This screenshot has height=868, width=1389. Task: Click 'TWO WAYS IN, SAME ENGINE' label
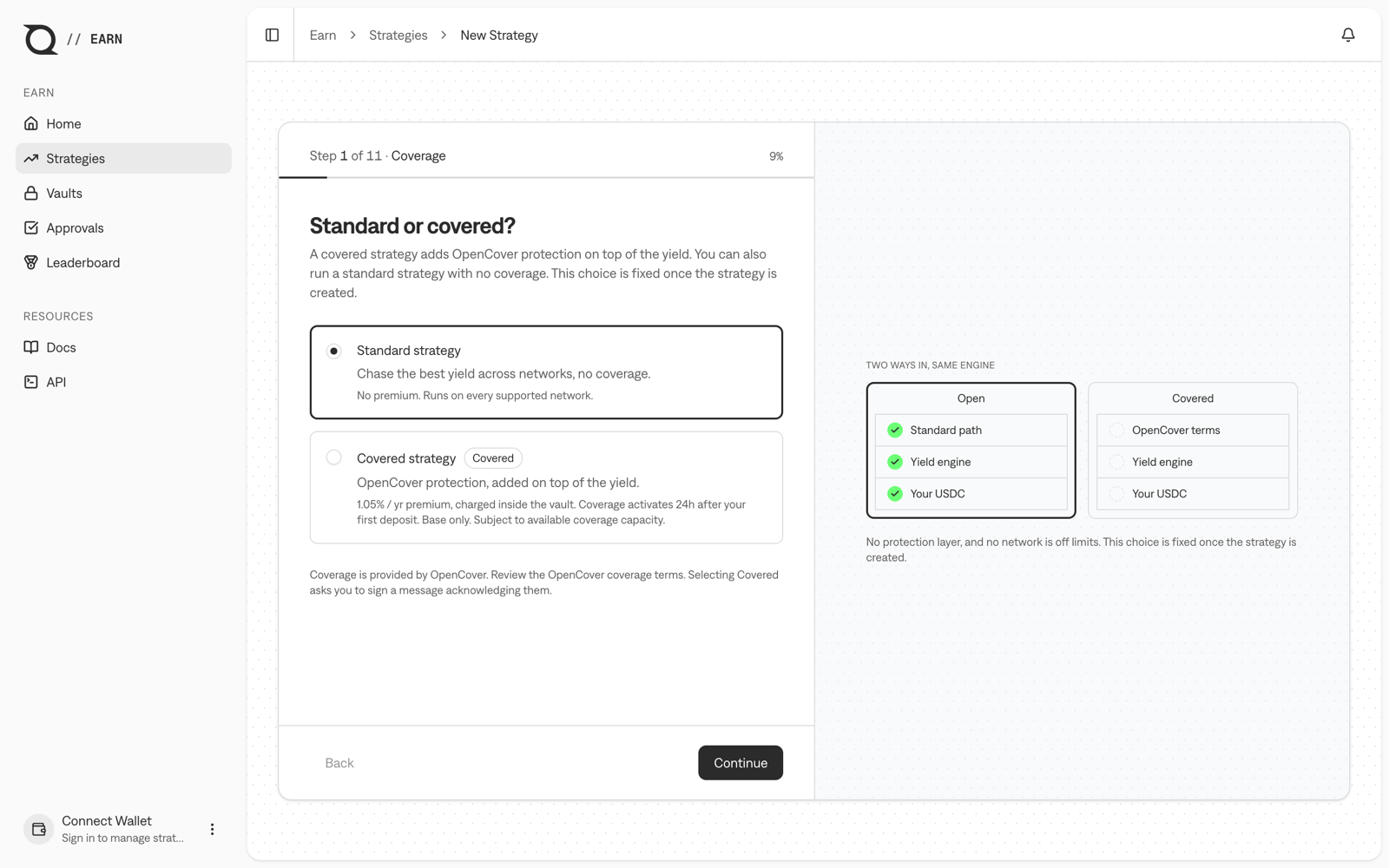tap(930, 365)
